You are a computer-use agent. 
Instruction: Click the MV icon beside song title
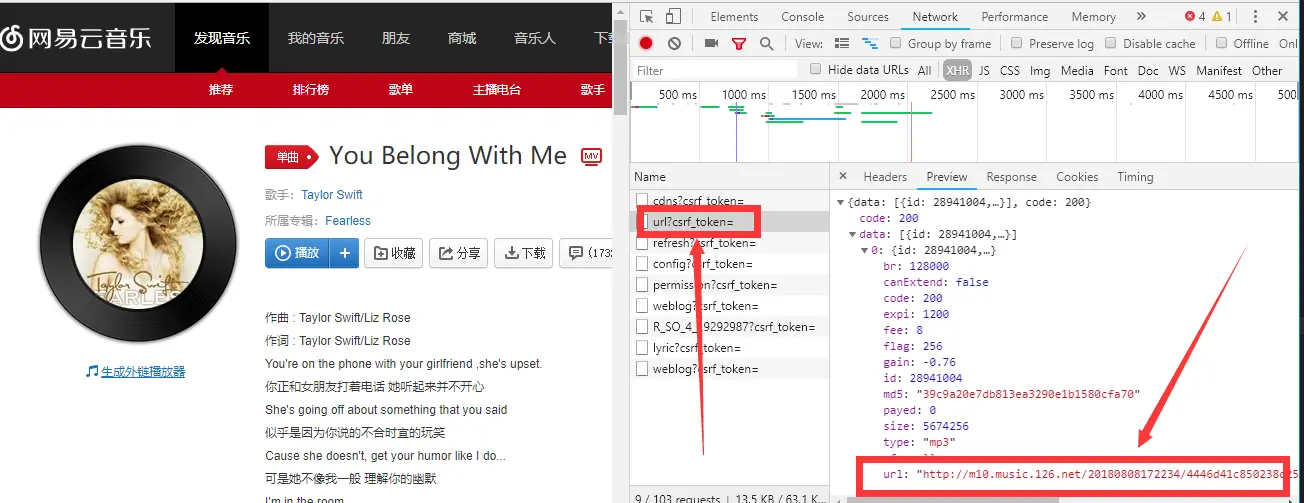tap(591, 156)
